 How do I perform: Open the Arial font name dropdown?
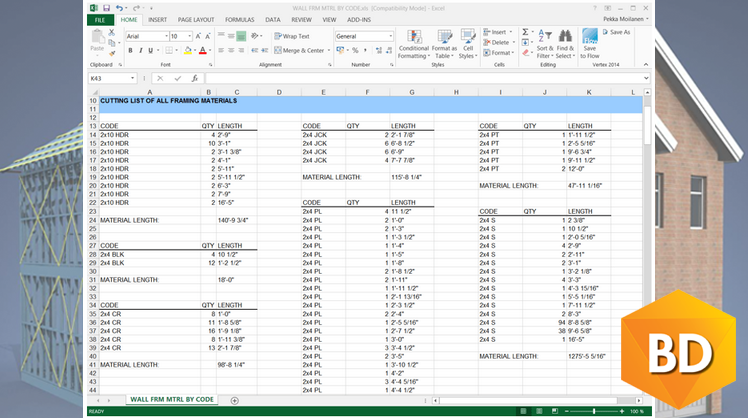pyautogui.click(x=166, y=36)
